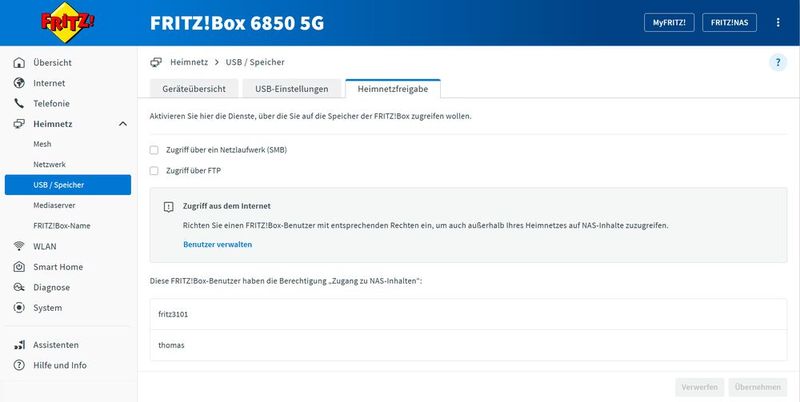The image size is (800, 402).
Task: Click the Heimnetz devices icon in sidebar
Action: pos(19,124)
